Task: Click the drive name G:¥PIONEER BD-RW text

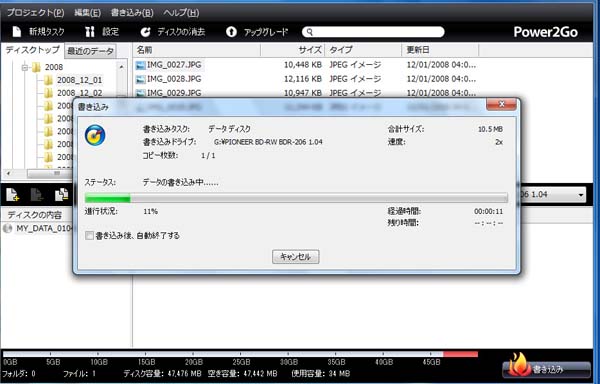Action: pyautogui.click(x=268, y=142)
